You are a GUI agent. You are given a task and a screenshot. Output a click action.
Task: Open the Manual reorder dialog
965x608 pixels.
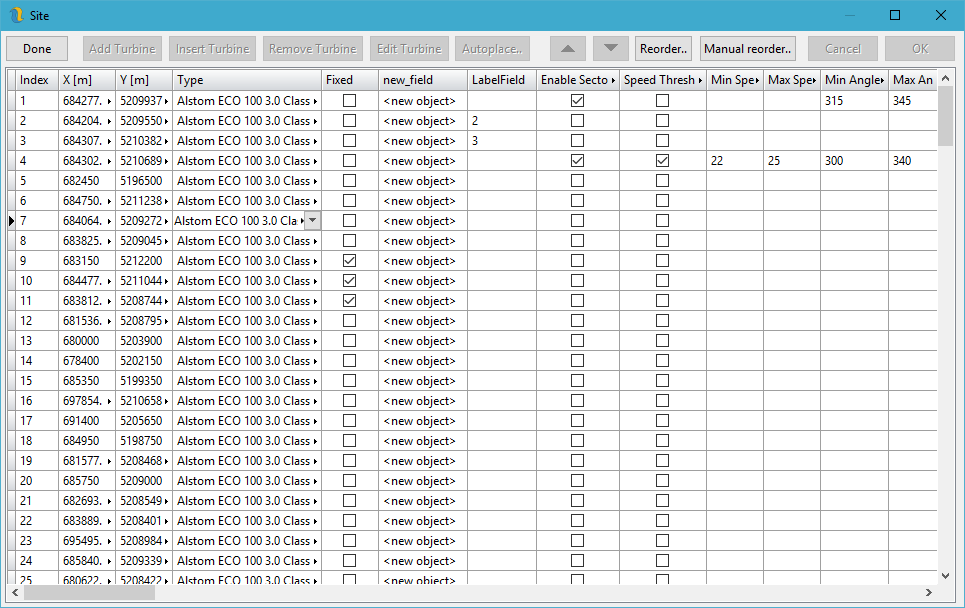coord(748,48)
